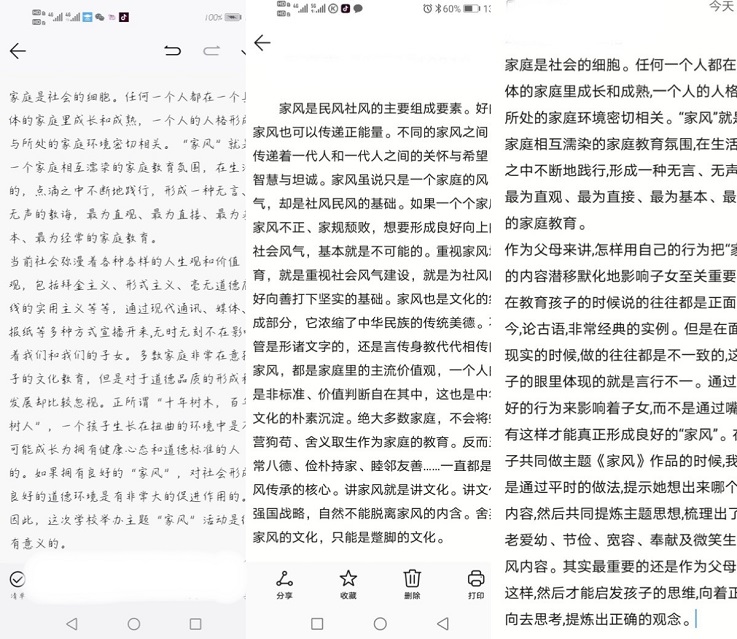
Task: Undo the last edit in handwritten note
Action: click(x=173, y=51)
